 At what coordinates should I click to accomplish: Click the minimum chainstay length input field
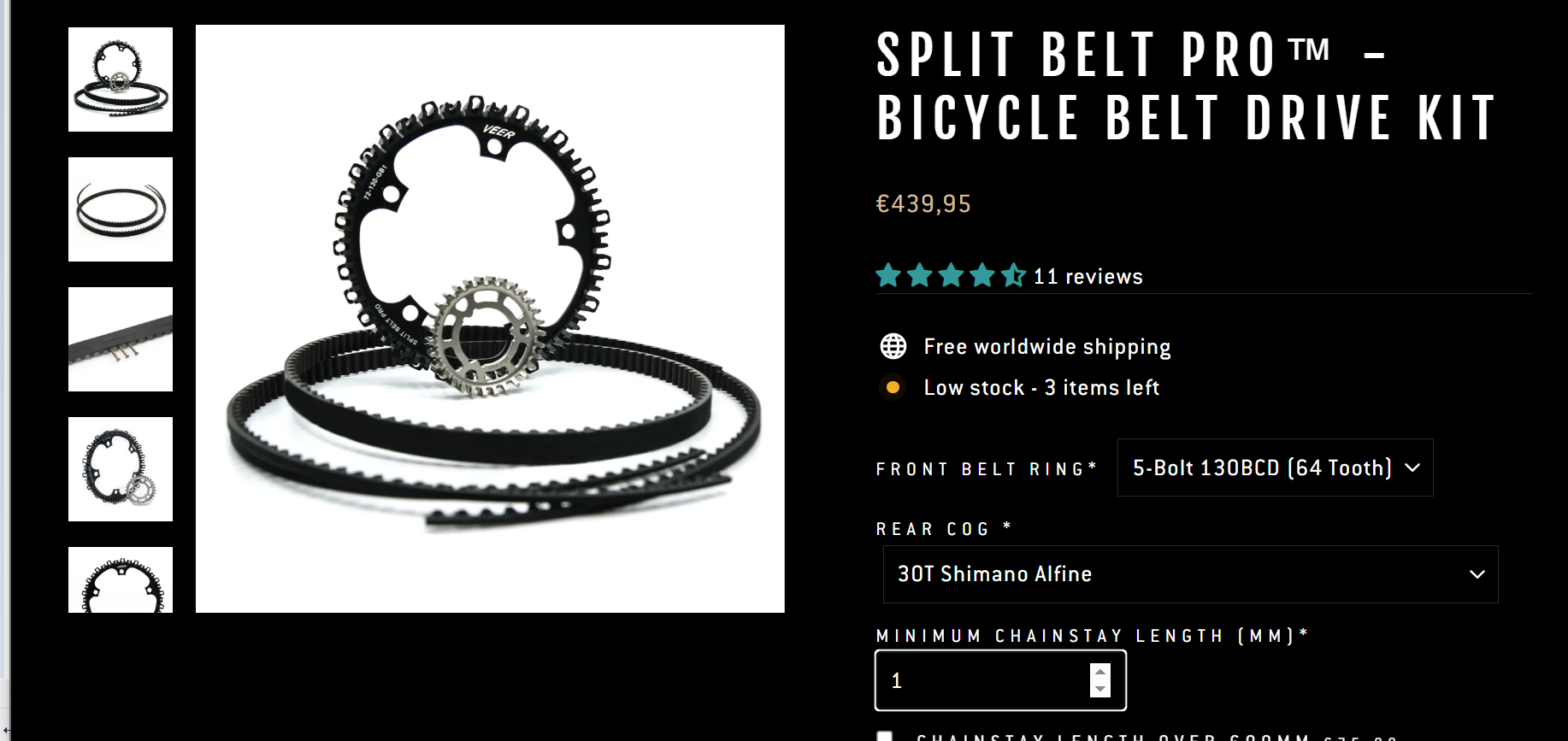tap(1000, 680)
